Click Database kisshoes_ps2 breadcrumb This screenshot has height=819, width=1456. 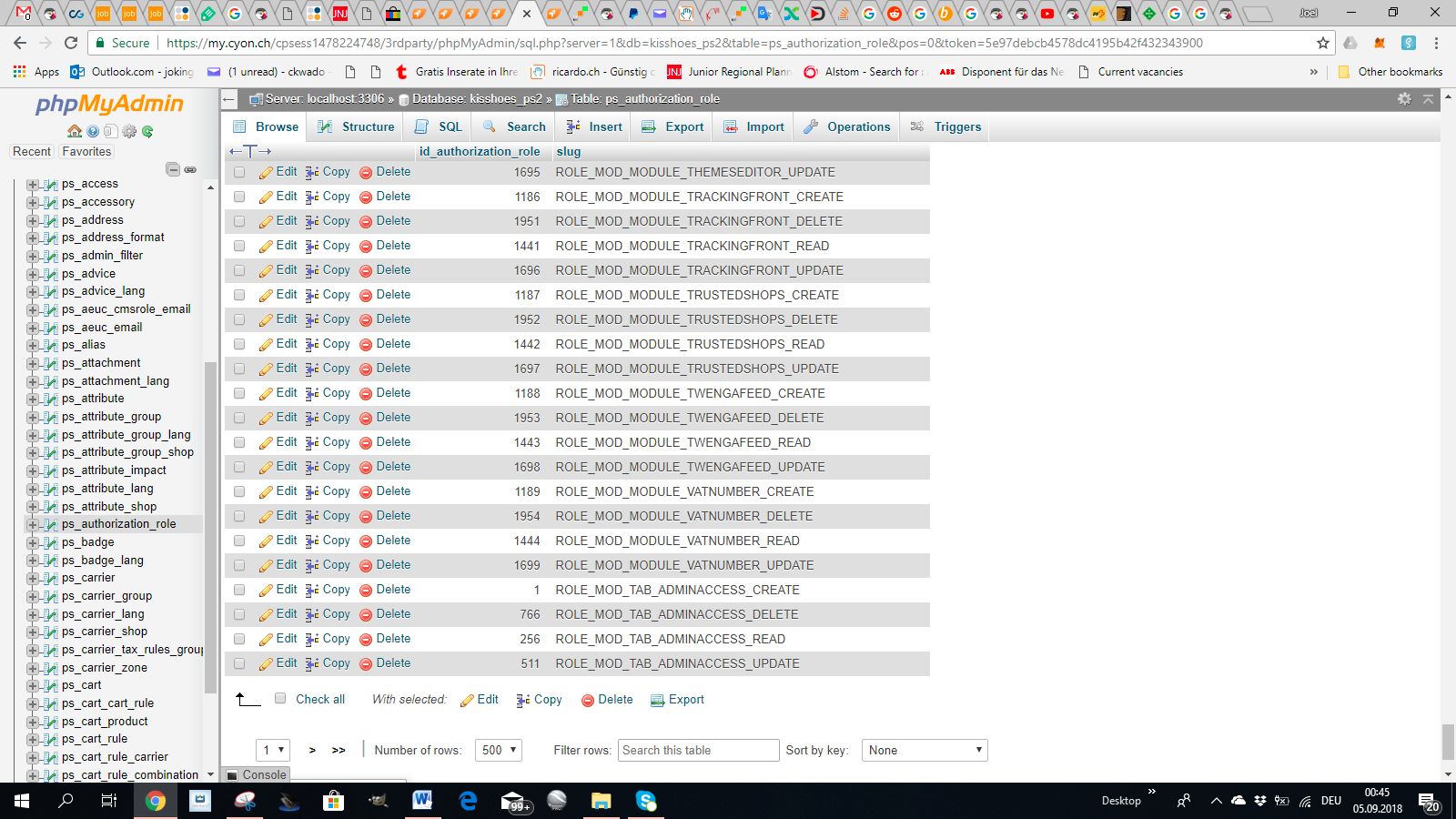coord(477,98)
